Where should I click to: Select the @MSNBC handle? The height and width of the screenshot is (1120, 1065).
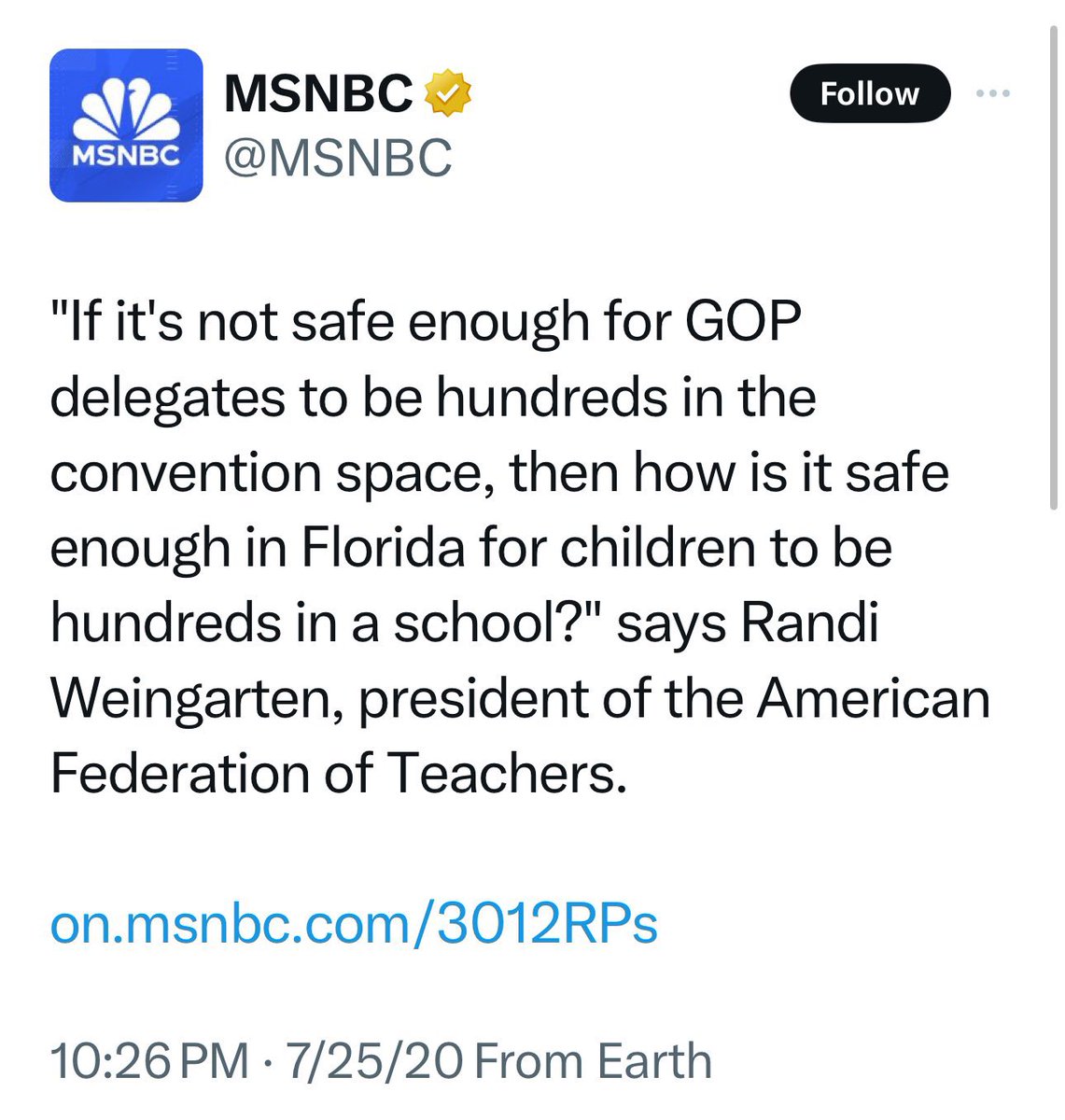click(338, 158)
